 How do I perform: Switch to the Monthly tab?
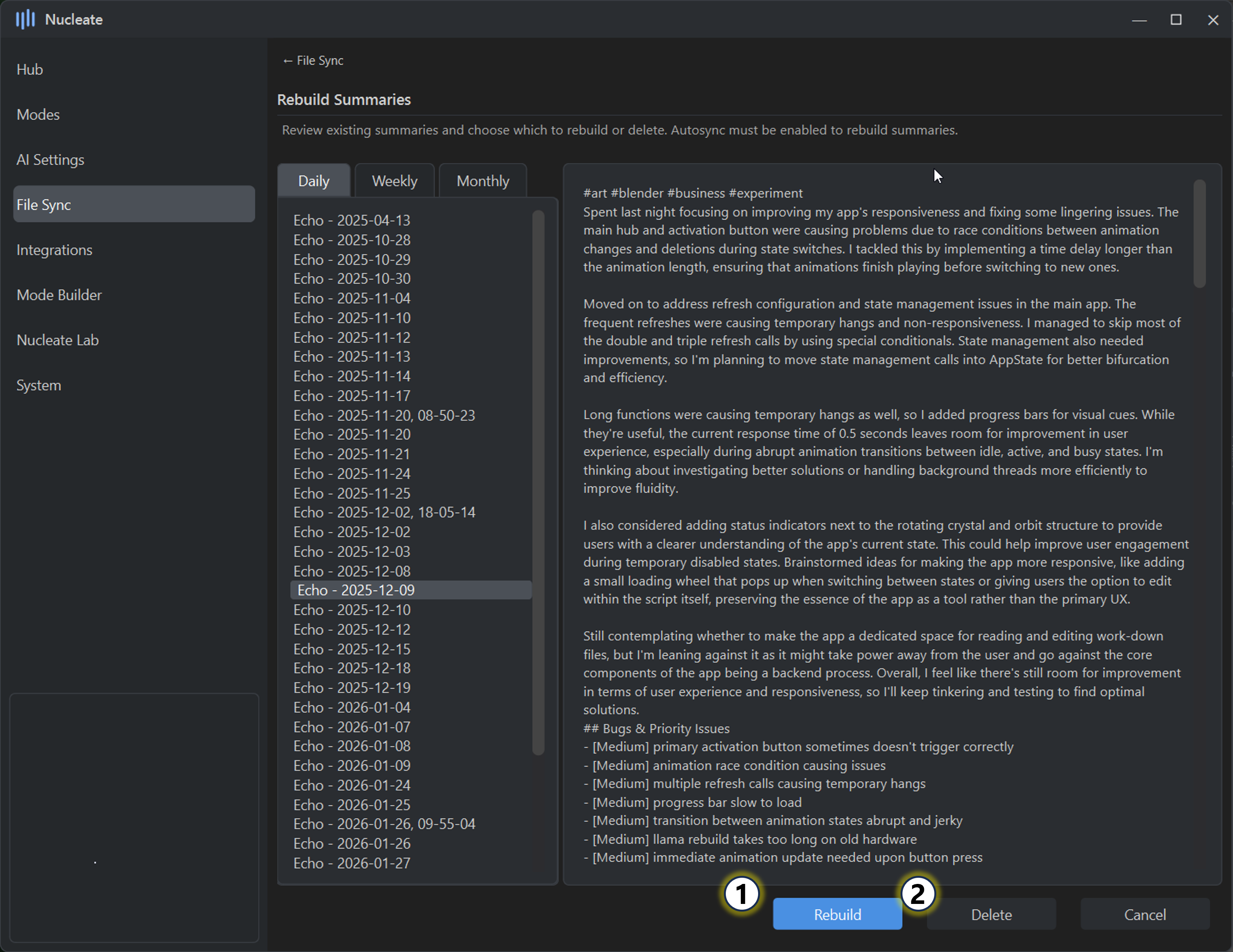tap(483, 181)
